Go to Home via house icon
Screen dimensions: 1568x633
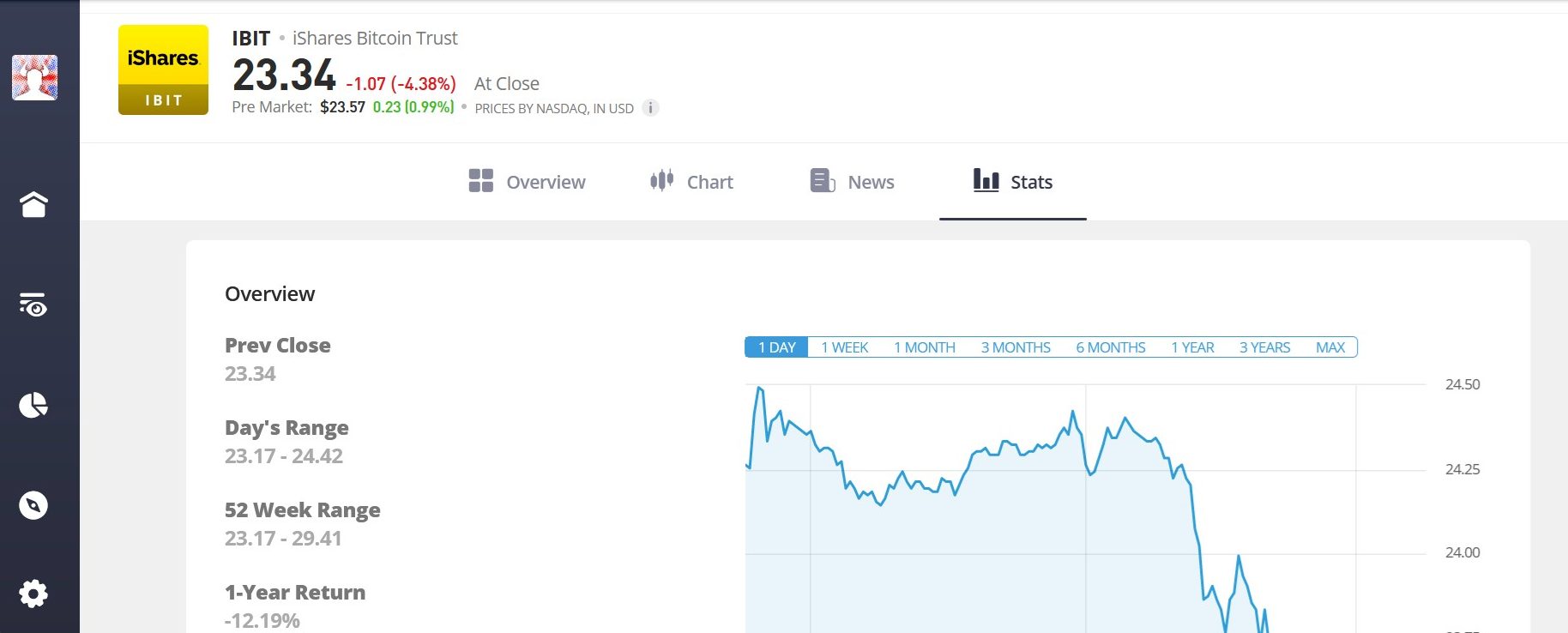[x=33, y=204]
